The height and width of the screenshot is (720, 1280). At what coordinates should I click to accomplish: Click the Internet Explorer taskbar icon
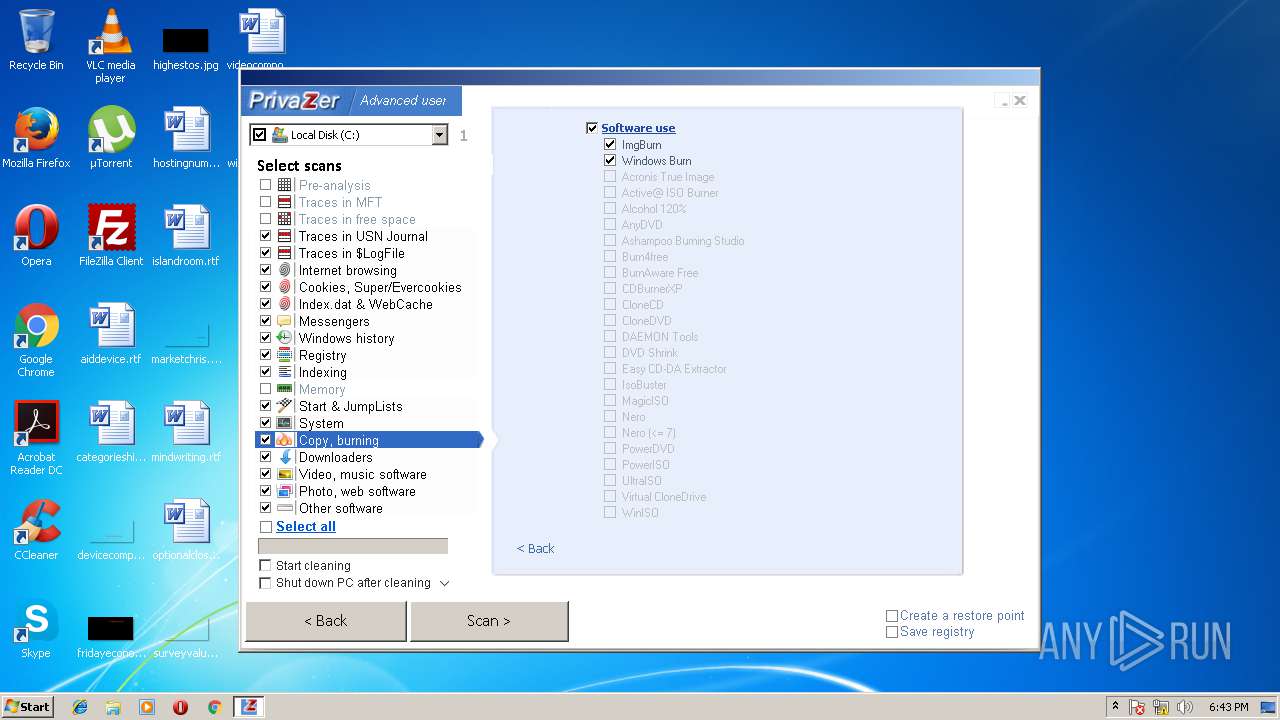coord(80,707)
